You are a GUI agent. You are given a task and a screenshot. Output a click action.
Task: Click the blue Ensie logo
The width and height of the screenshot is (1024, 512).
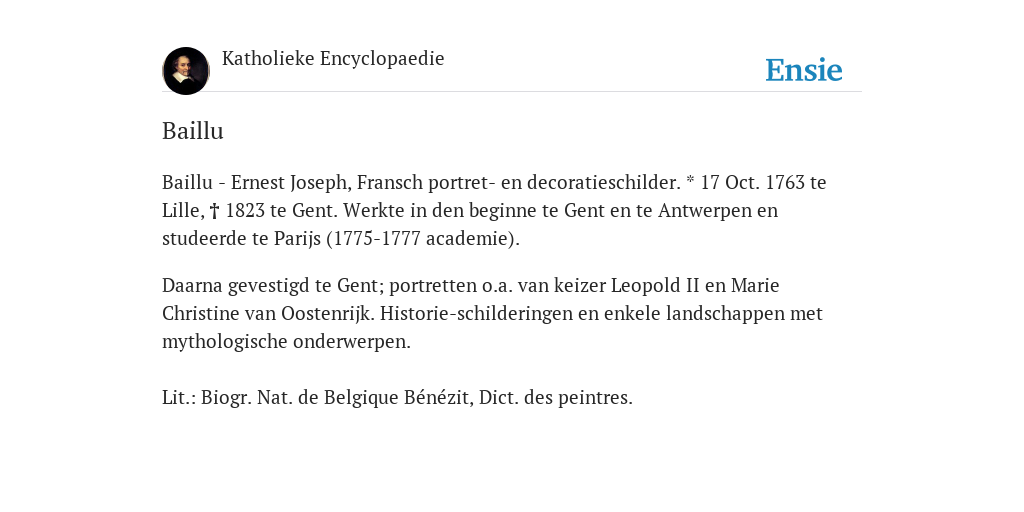point(804,70)
